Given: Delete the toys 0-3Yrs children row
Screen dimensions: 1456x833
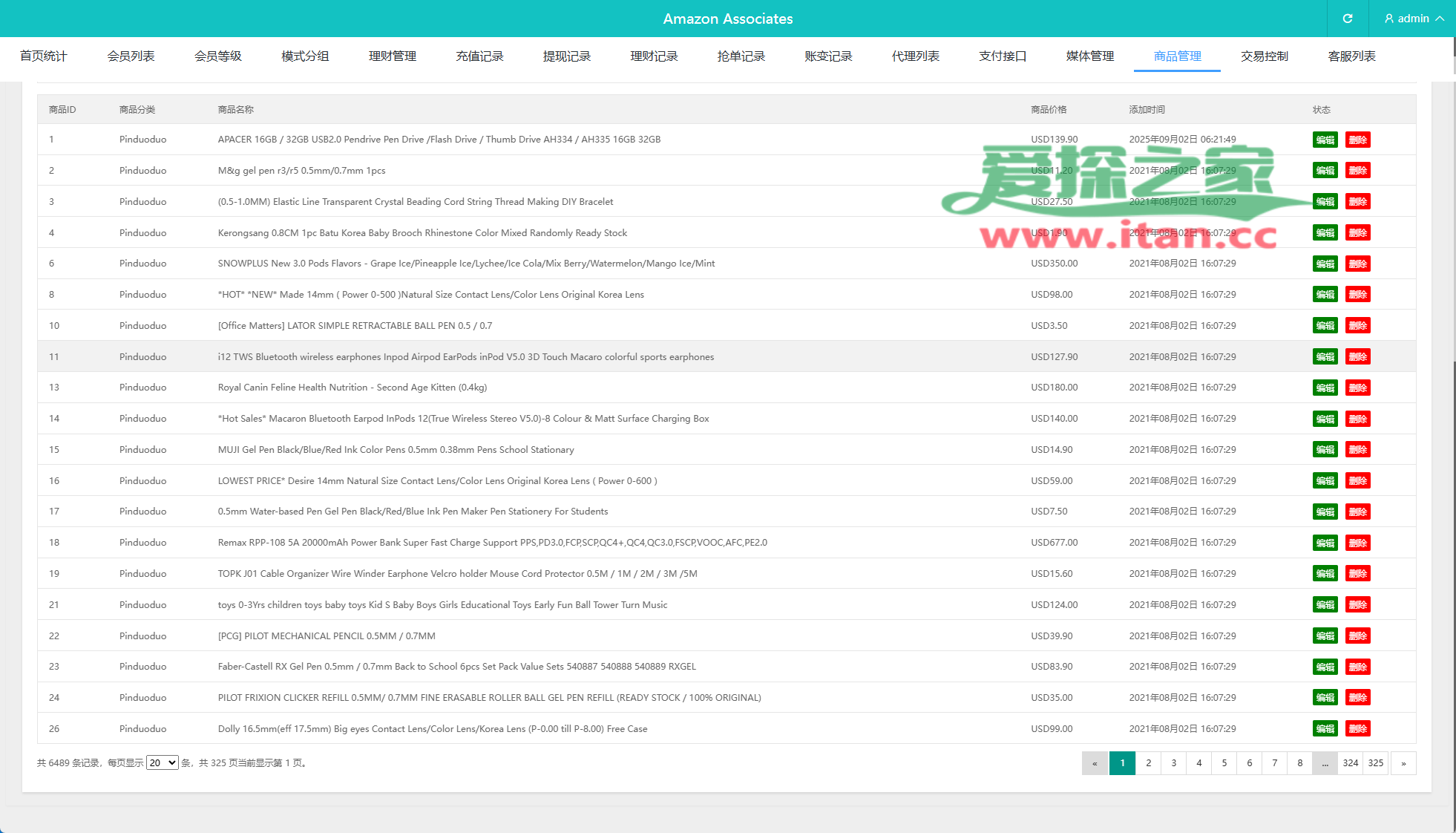Looking at the screenshot, I should pyautogui.click(x=1357, y=605).
